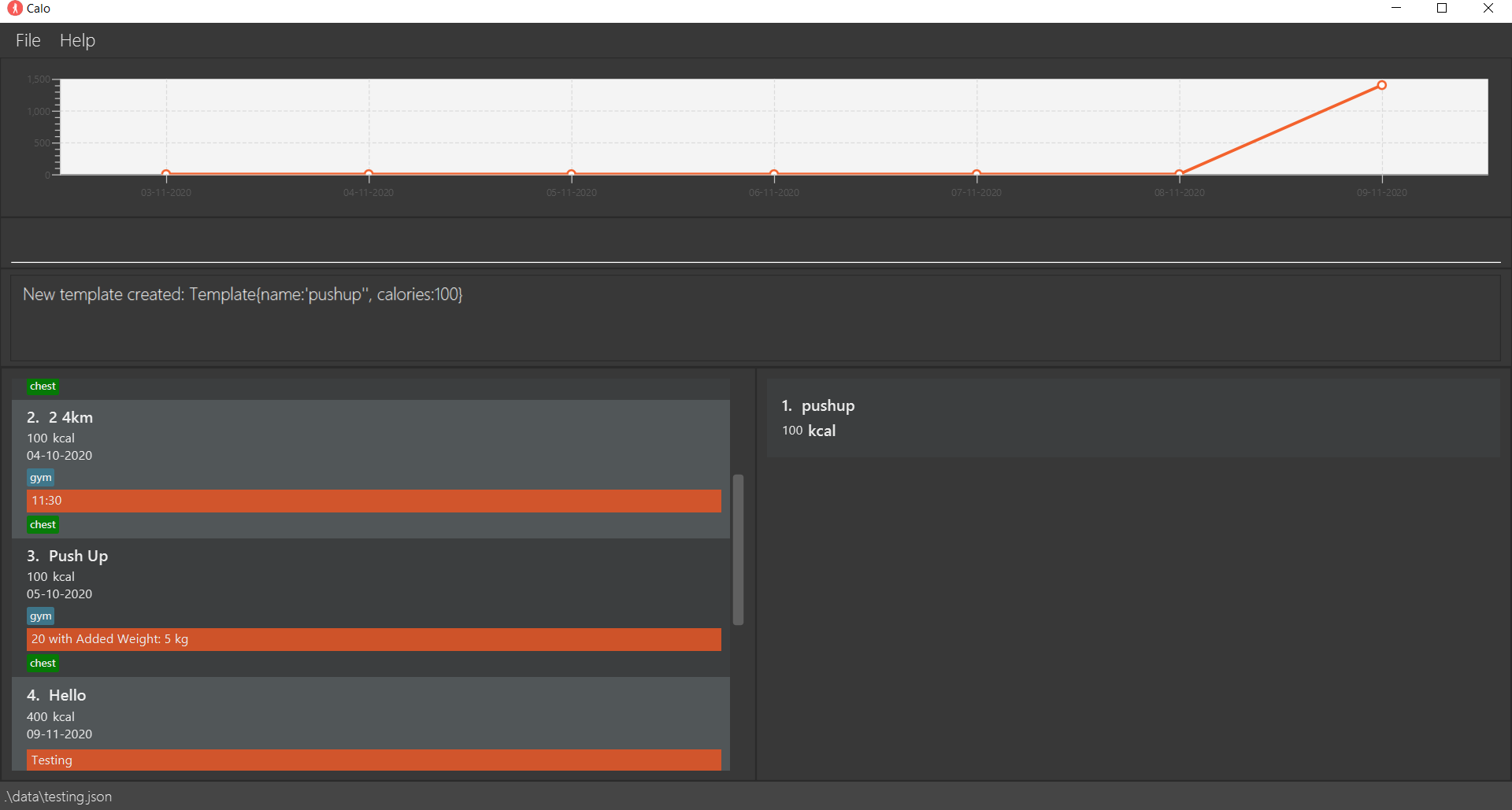Click the Calo app icon in title bar
Image resolution: width=1512 pixels, height=810 pixels.
(14, 9)
